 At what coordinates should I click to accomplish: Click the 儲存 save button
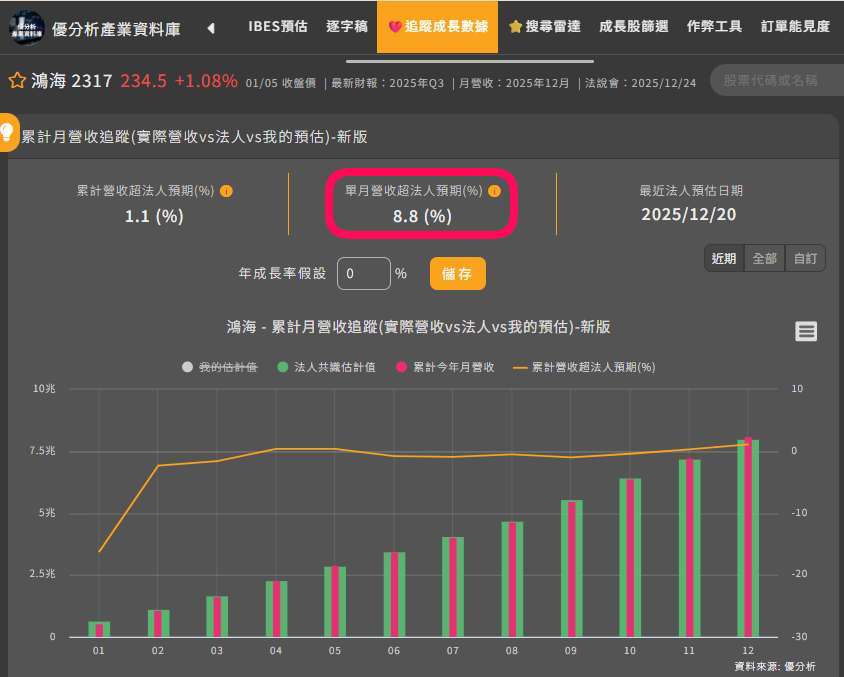pos(457,273)
